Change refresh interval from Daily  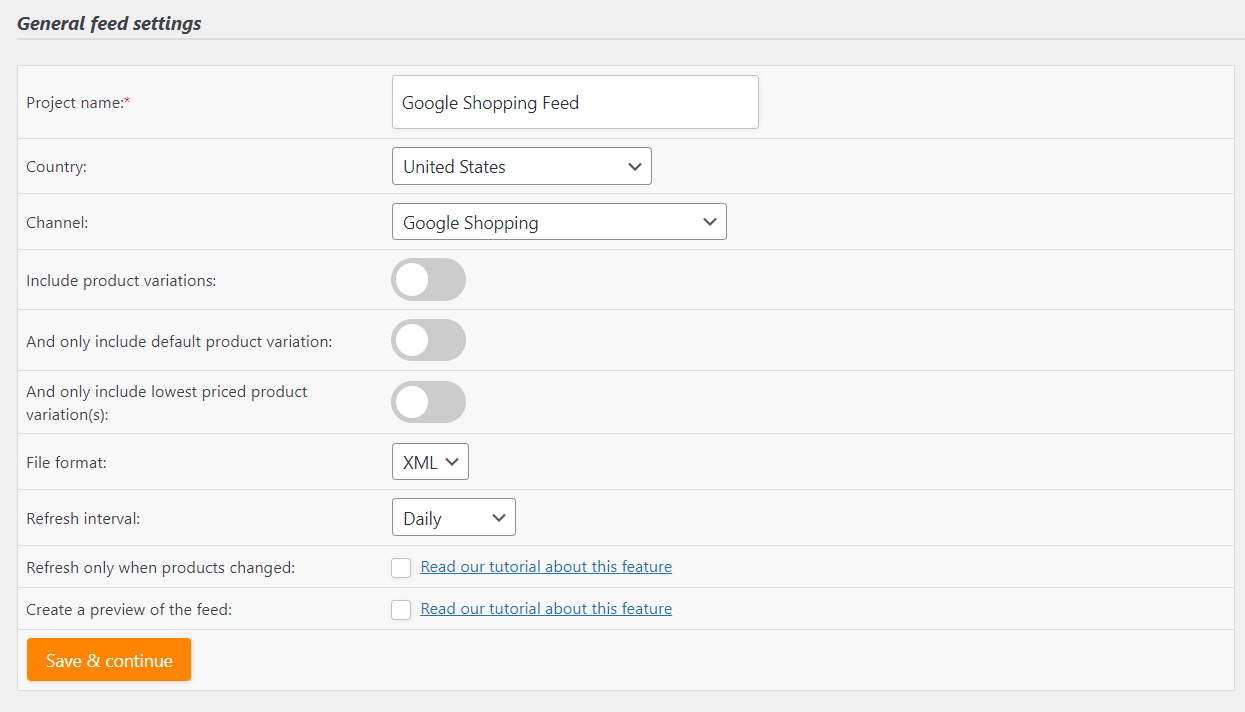[453, 517]
